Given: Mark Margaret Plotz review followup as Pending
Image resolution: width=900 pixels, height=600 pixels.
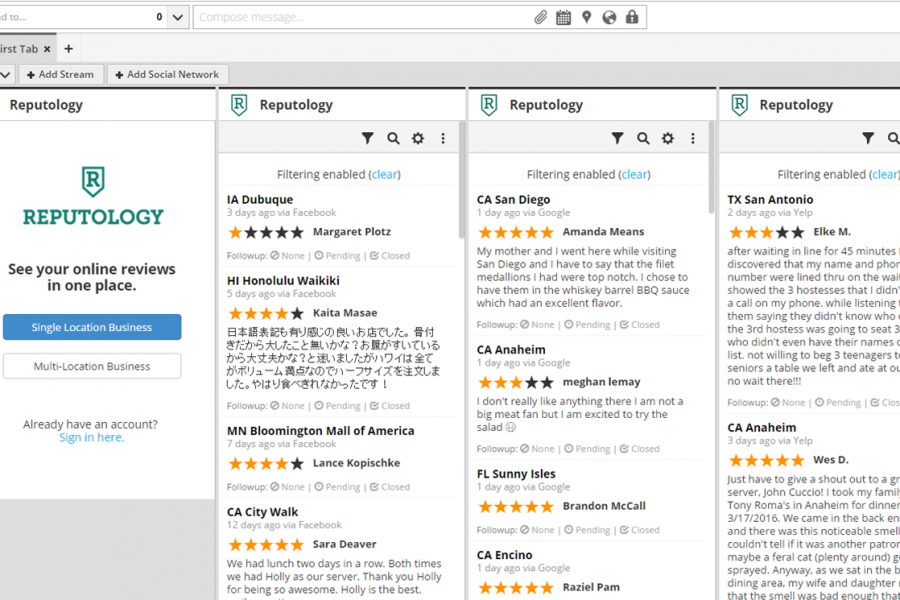Looking at the screenshot, I should [338, 256].
